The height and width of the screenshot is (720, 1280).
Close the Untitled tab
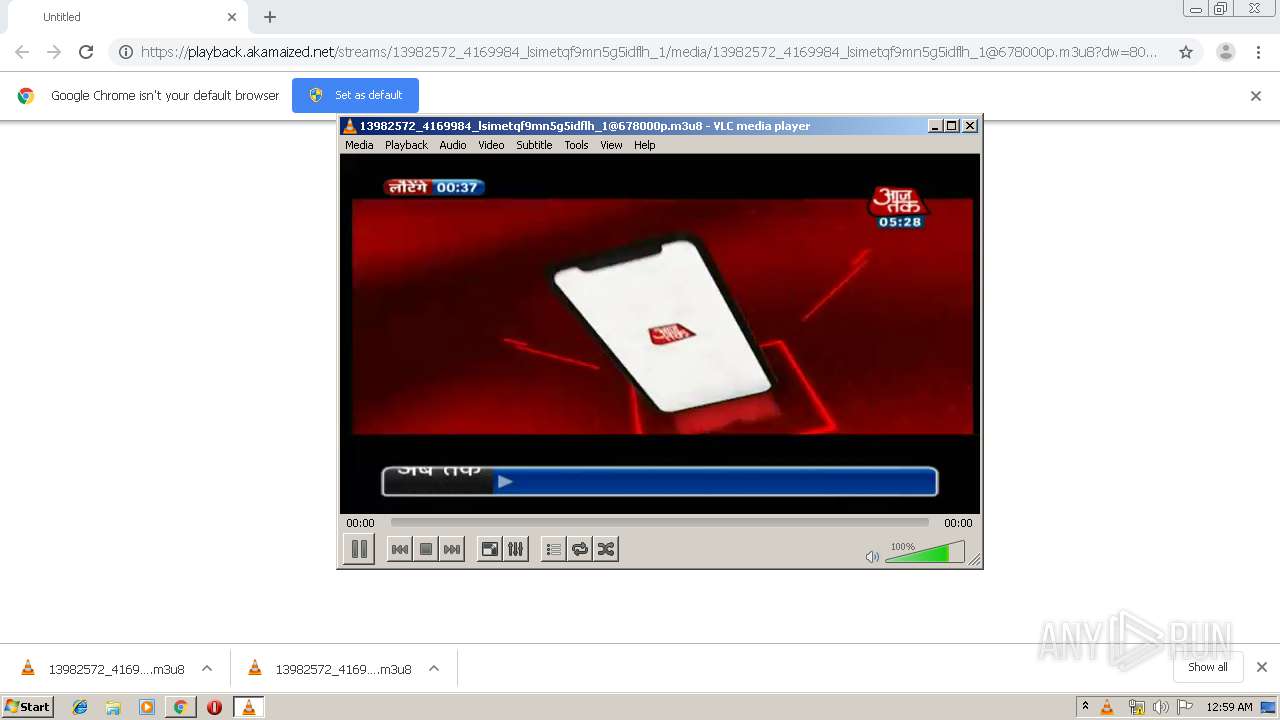[x=232, y=17]
